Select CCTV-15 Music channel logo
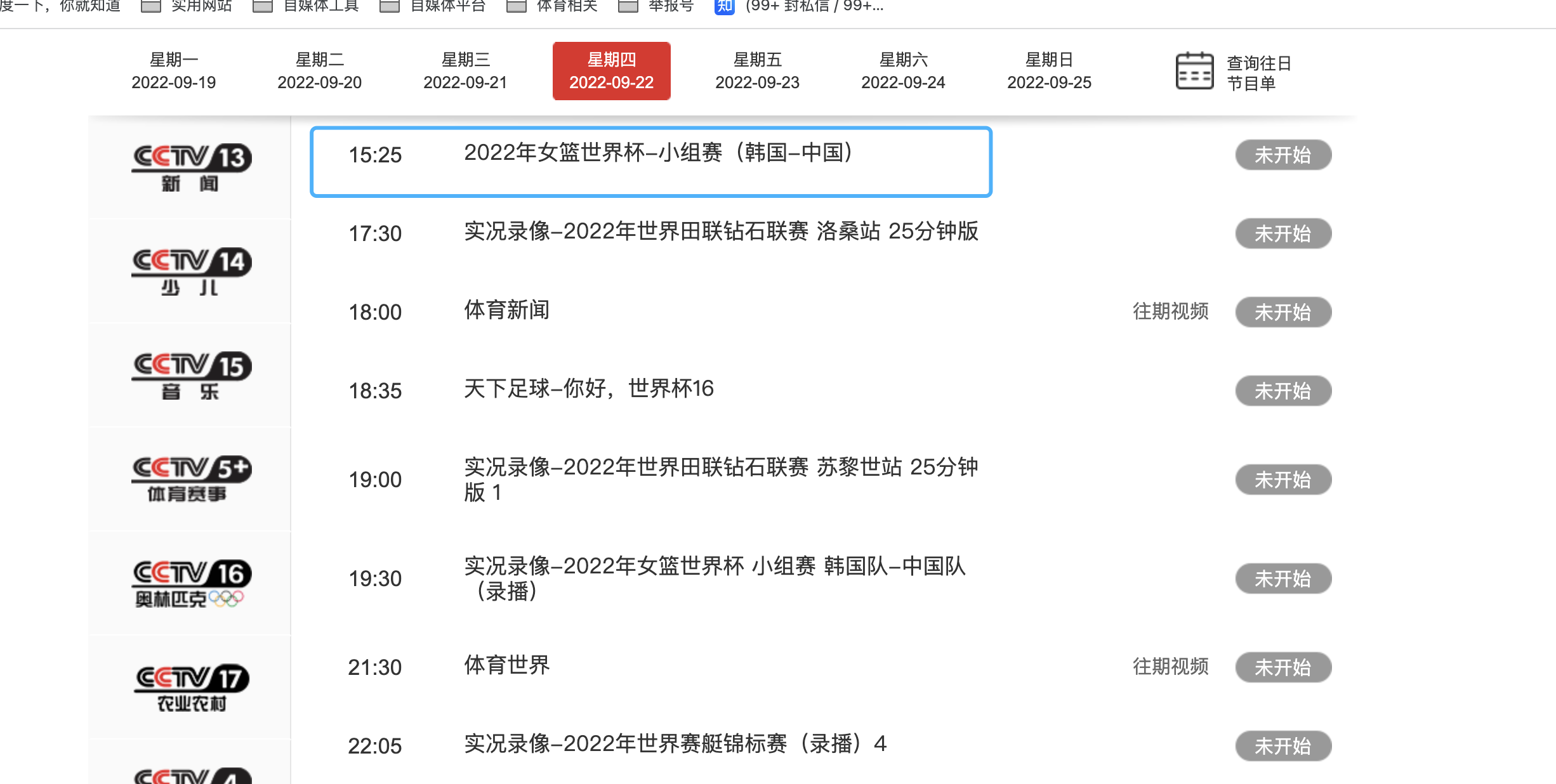The height and width of the screenshot is (784, 1556). coord(191,376)
